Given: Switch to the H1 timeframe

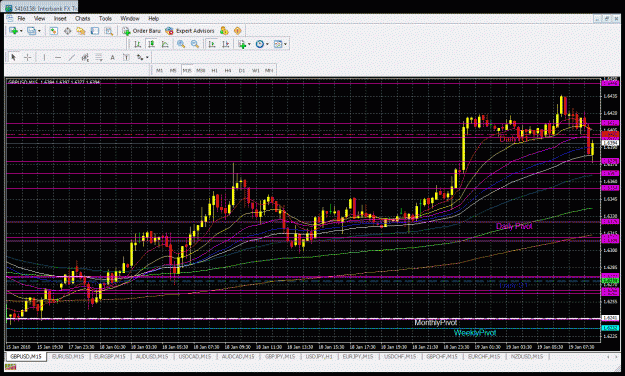Looking at the screenshot, I should (x=214, y=71).
